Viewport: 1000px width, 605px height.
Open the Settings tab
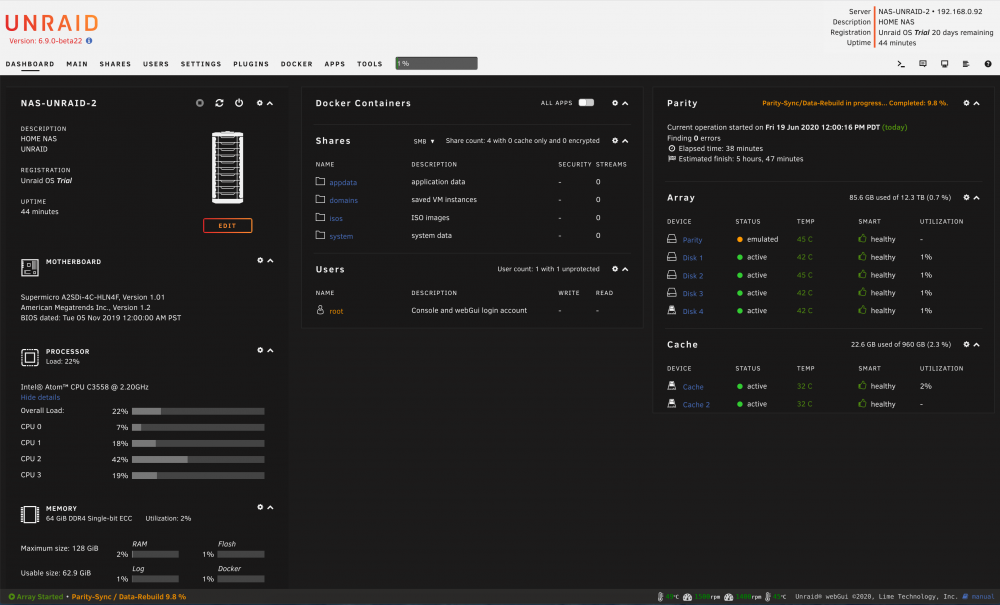[201, 64]
